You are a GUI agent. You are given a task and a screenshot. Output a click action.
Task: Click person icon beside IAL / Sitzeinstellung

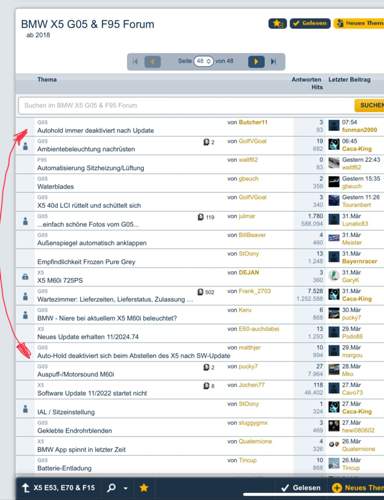(x=25, y=408)
